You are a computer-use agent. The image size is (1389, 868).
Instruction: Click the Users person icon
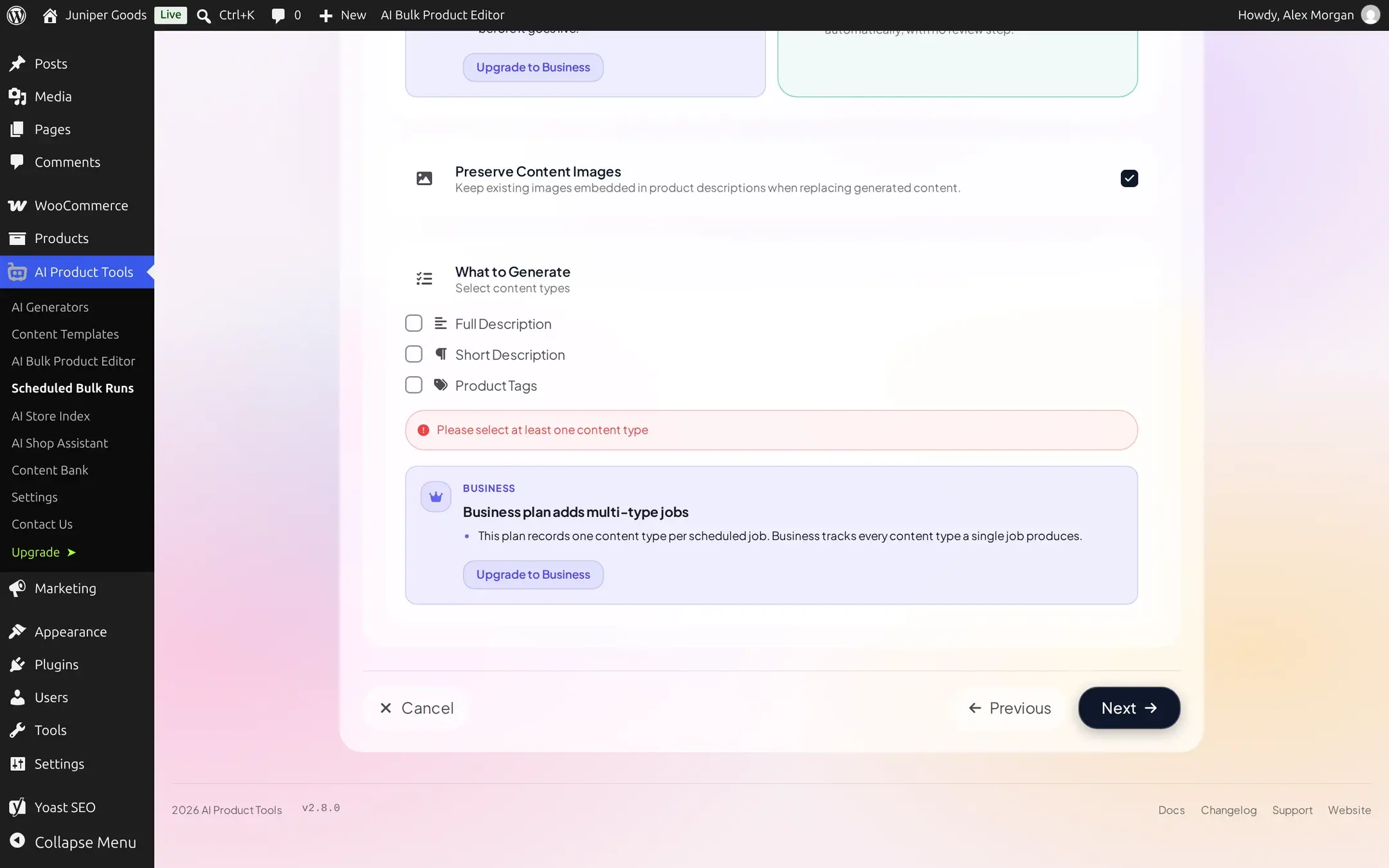pyautogui.click(x=17, y=697)
